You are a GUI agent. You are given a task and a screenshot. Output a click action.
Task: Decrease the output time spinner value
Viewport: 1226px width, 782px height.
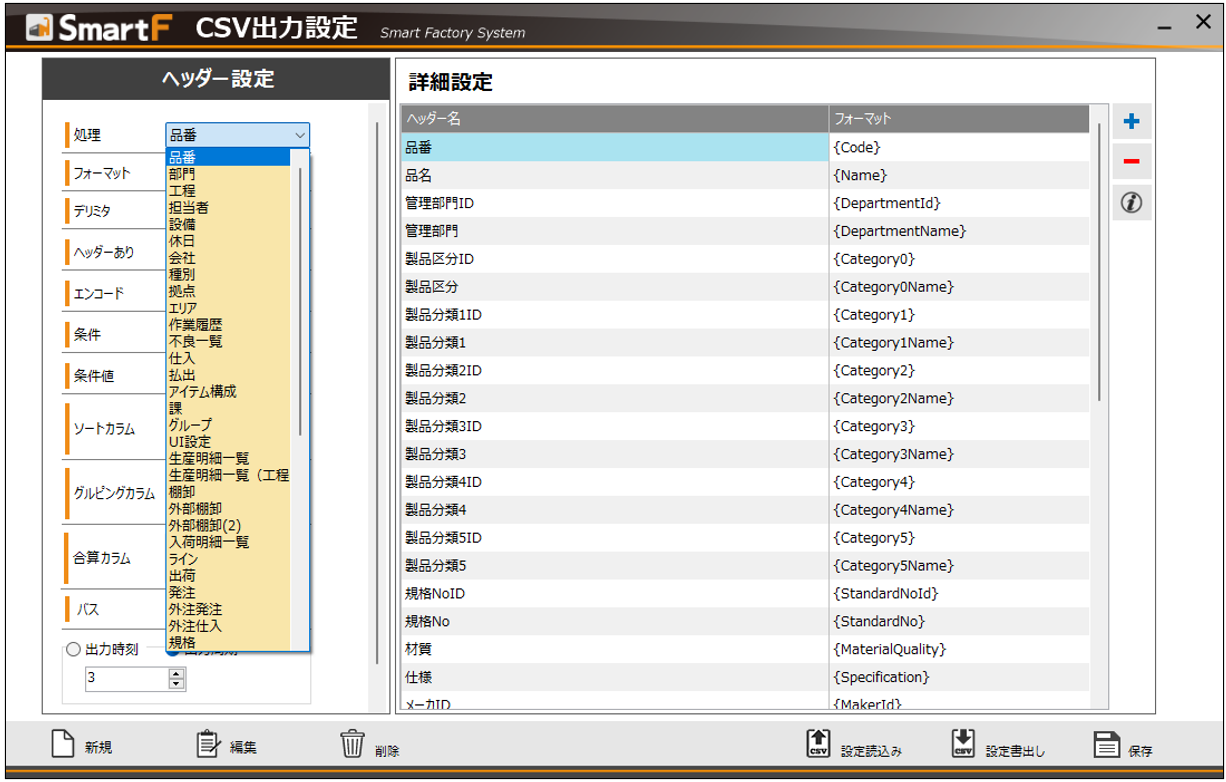[177, 685]
